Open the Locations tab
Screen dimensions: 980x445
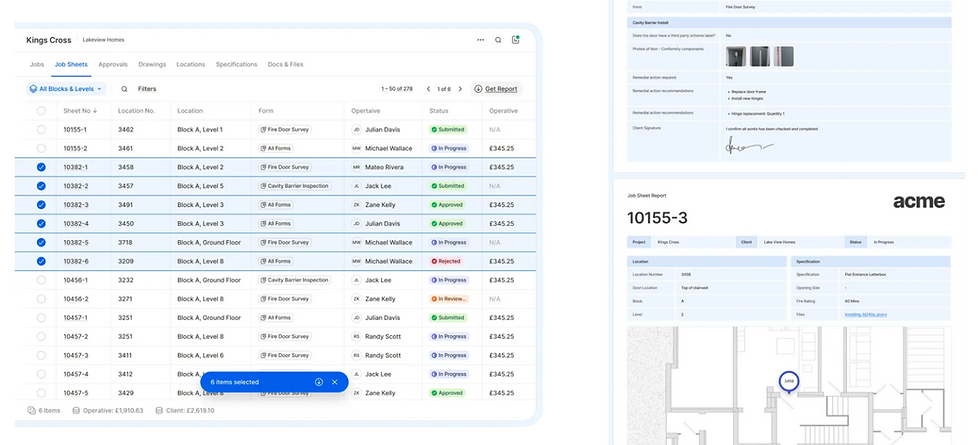coord(191,64)
